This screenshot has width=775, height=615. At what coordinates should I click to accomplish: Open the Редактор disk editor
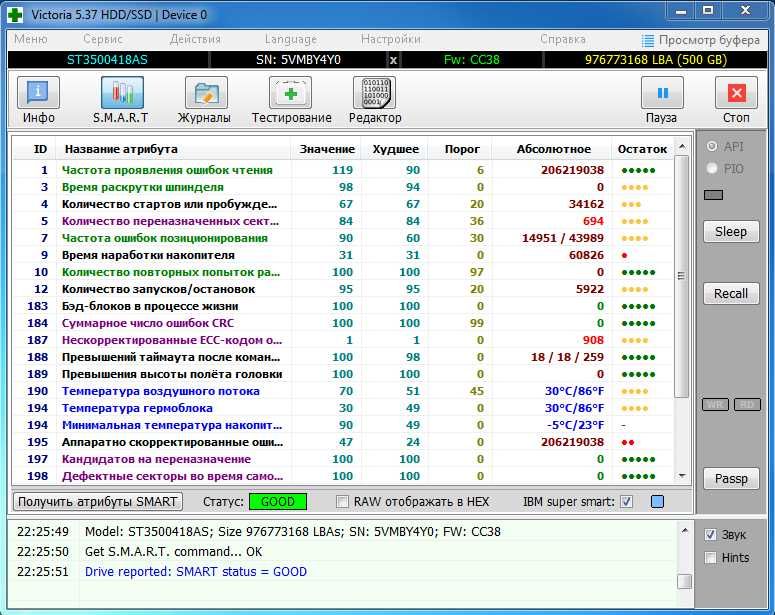click(x=374, y=100)
